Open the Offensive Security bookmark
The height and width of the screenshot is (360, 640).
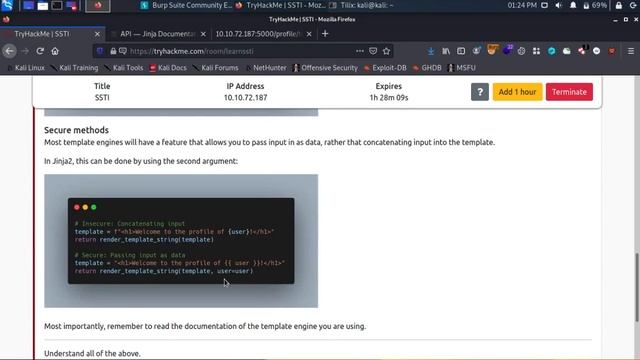[x=325, y=68]
